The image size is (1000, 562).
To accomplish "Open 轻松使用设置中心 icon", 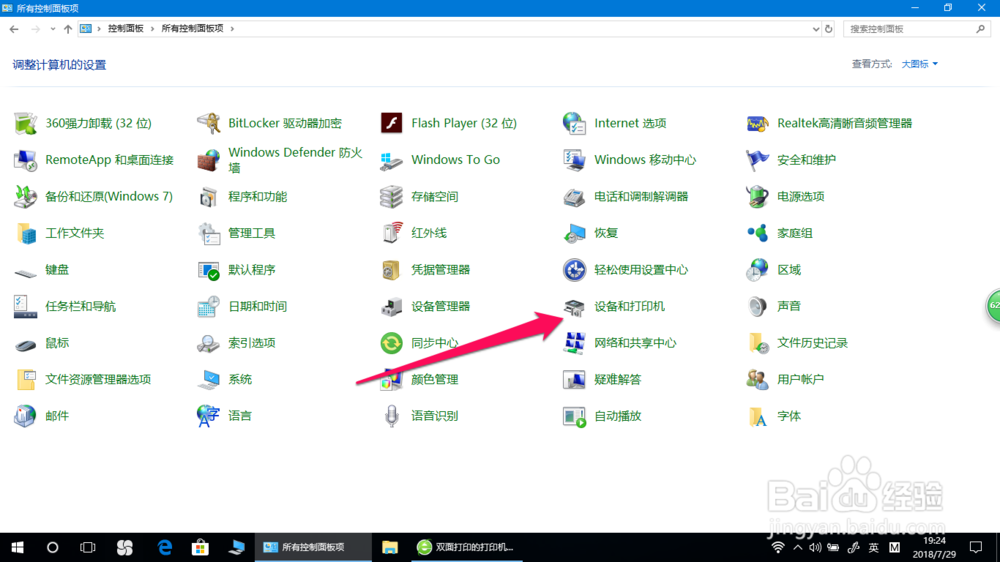I will click(574, 270).
